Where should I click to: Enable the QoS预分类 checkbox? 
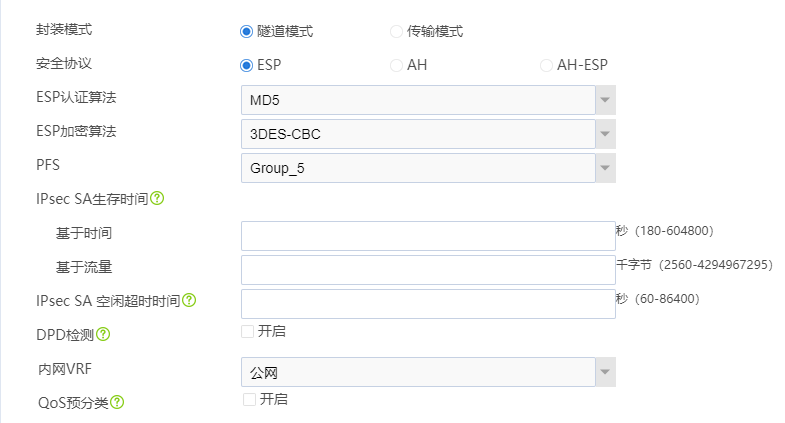tap(249, 399)
